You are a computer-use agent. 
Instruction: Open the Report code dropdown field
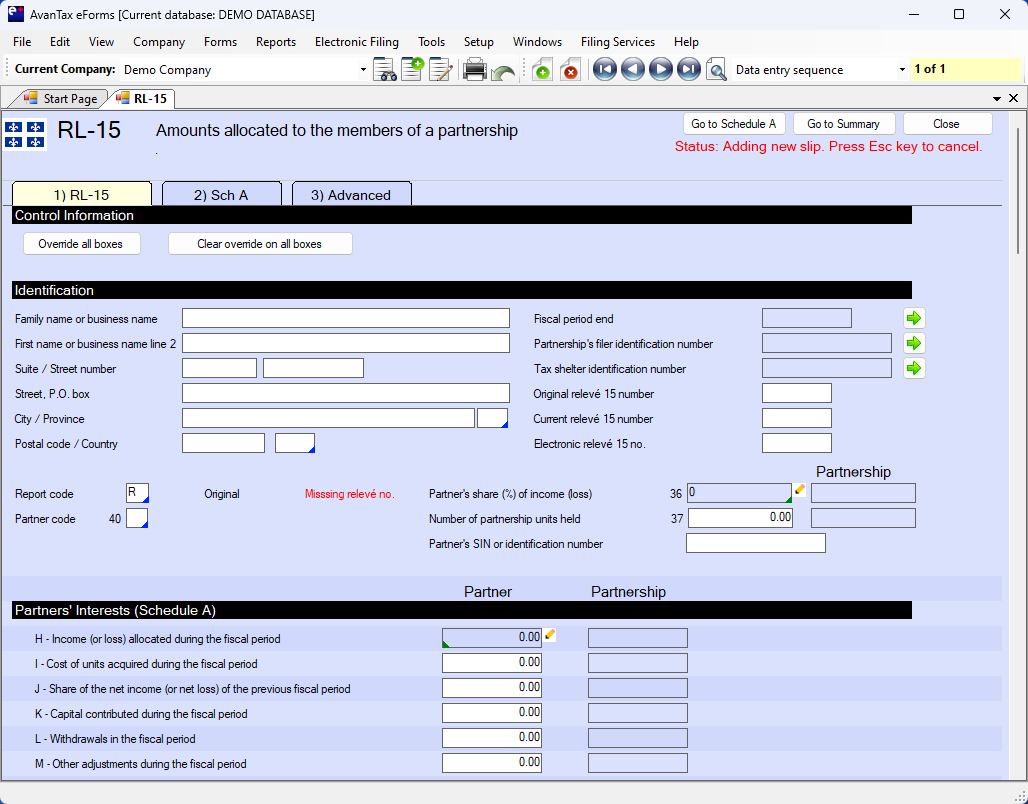137,493
